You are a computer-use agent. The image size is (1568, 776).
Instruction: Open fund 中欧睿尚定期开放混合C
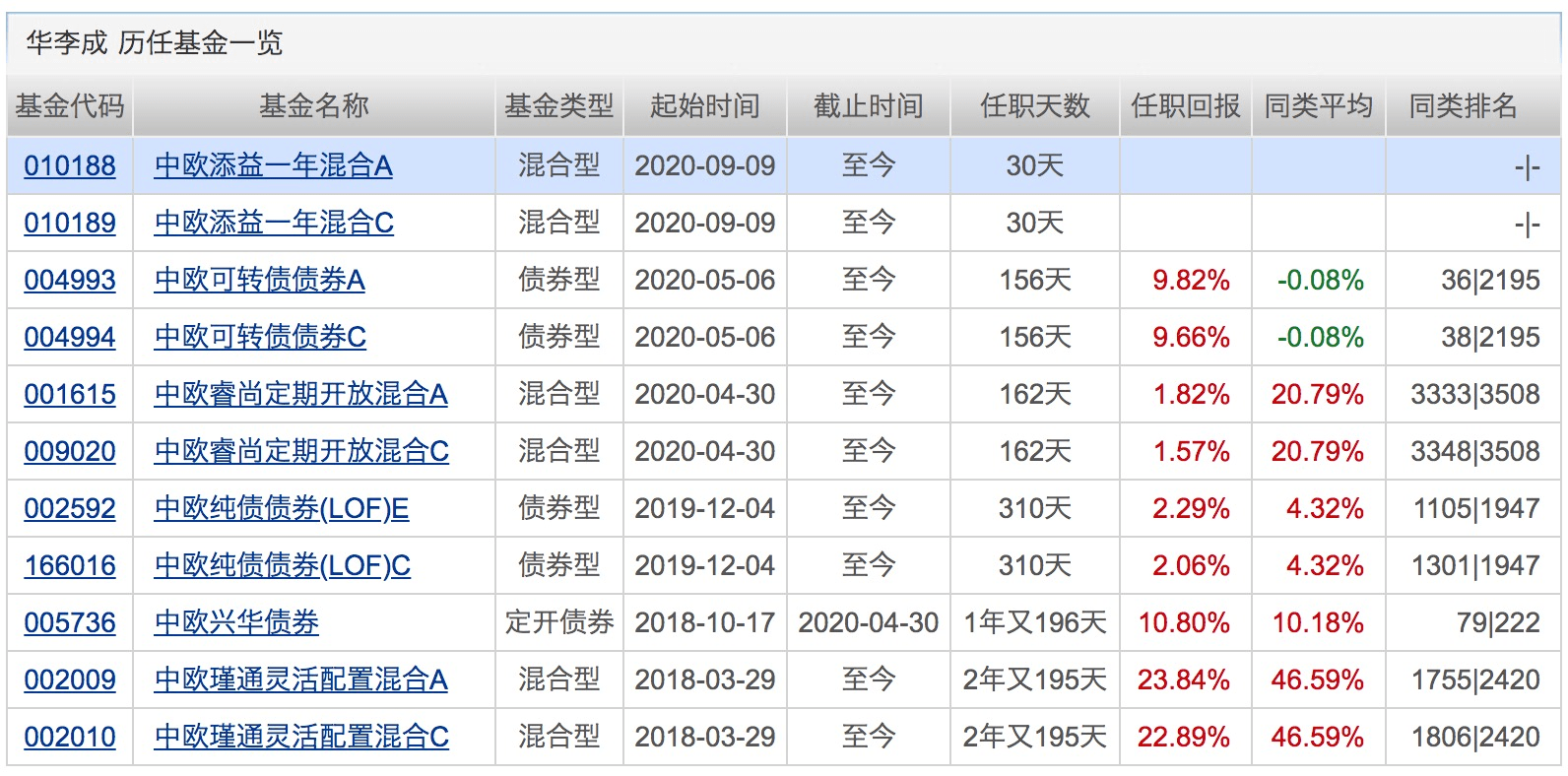point(301,451)
